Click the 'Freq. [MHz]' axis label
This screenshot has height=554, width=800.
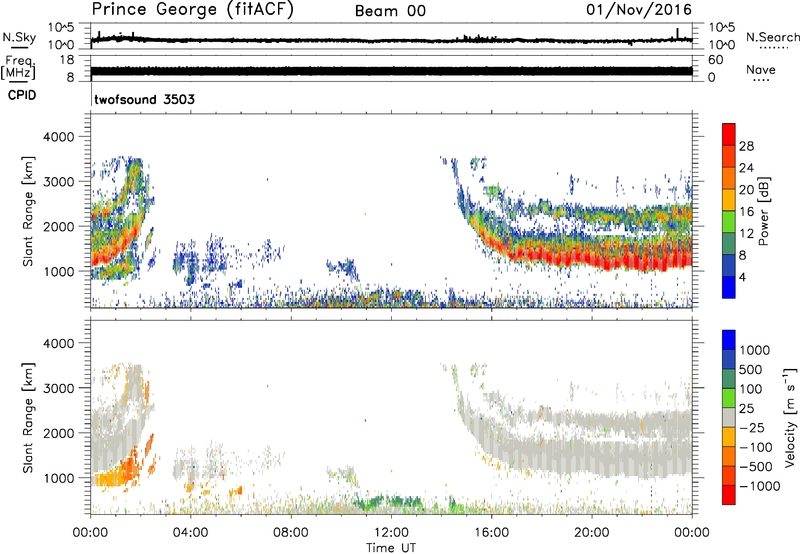(x=18, y=67)
